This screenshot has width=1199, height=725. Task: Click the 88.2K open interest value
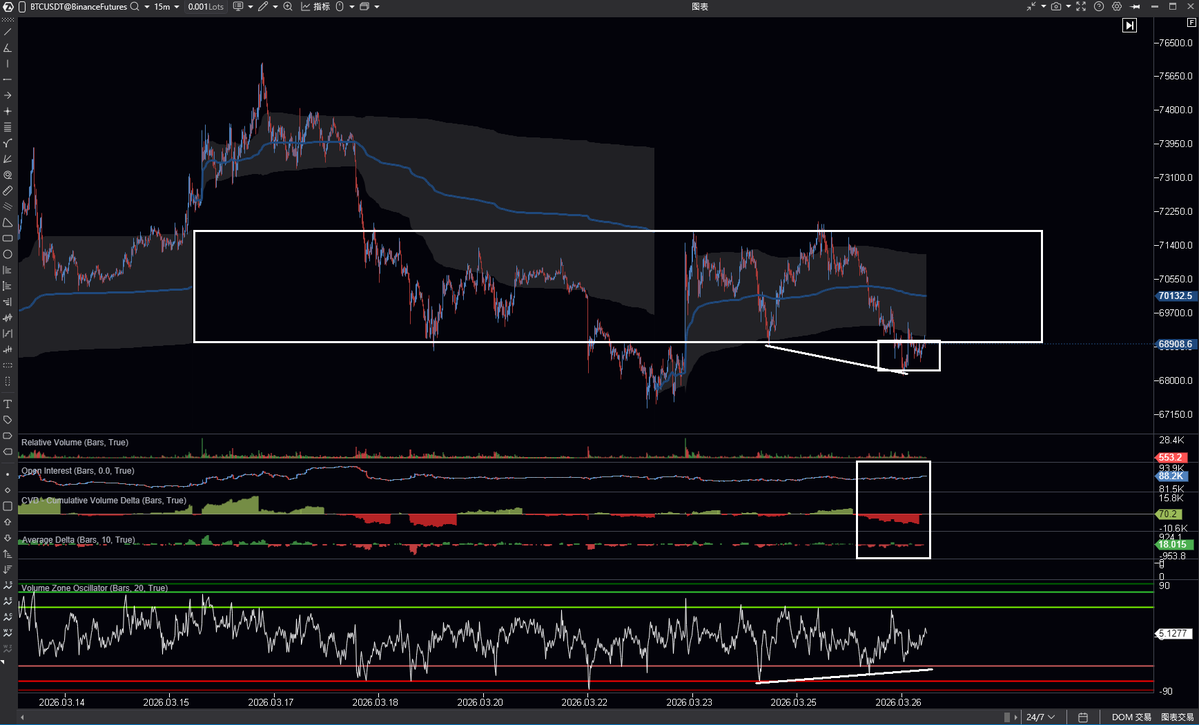1171,476
